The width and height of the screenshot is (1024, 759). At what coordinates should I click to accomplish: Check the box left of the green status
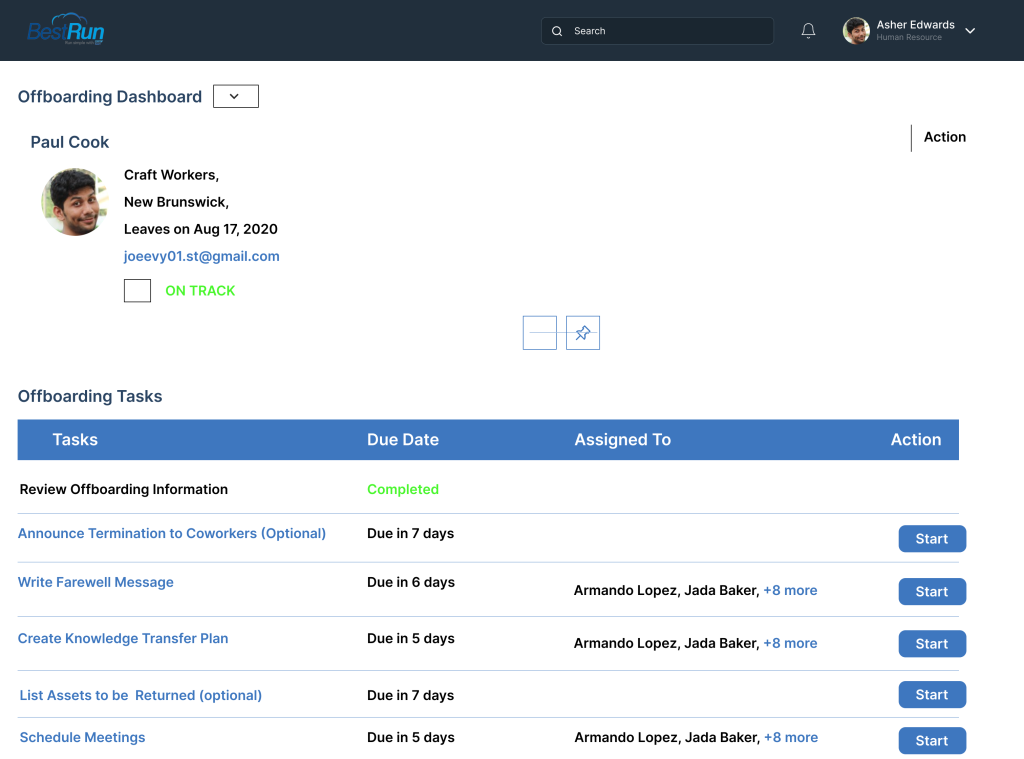(137, 290)
